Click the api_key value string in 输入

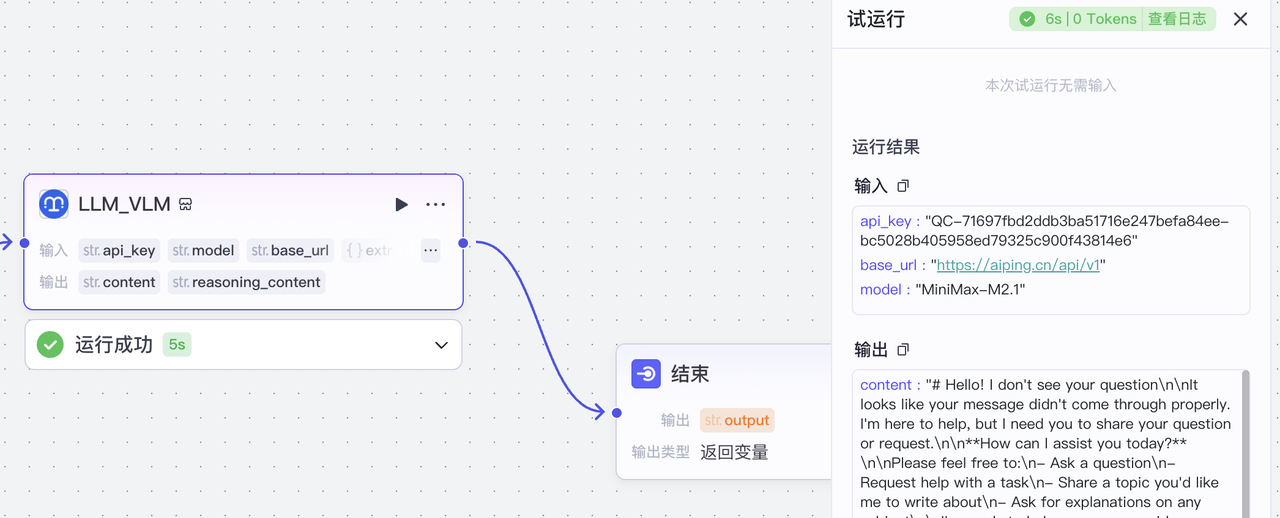[1043, 231]
